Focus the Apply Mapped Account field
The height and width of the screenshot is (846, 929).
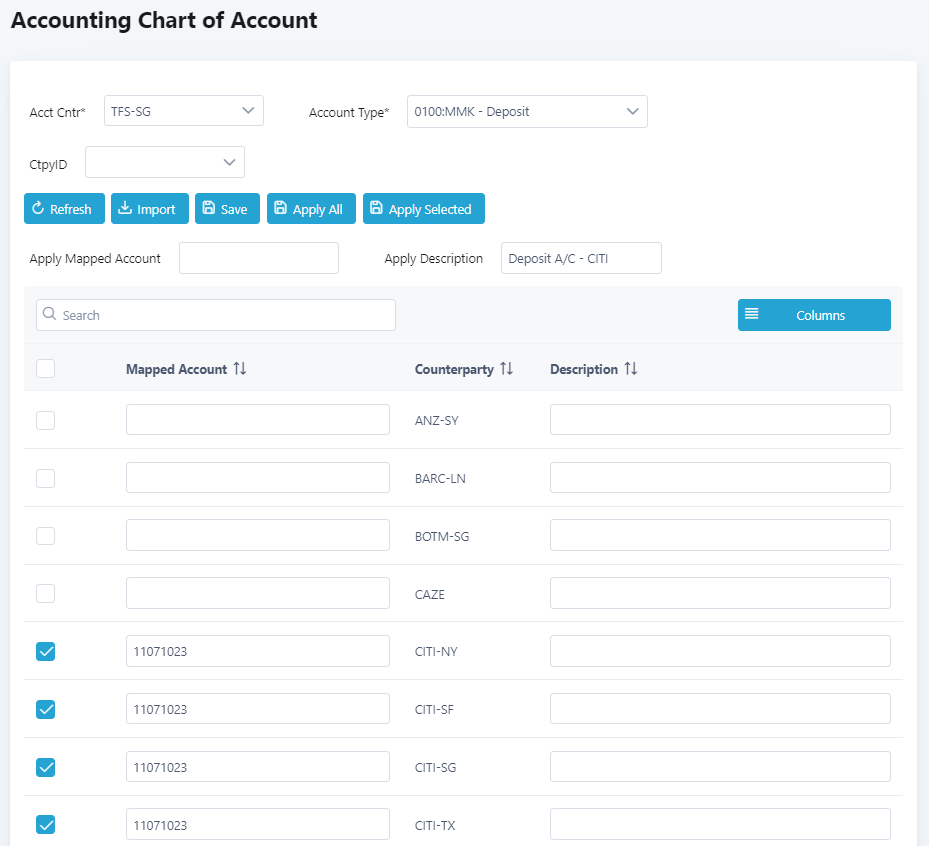point(259,258)
